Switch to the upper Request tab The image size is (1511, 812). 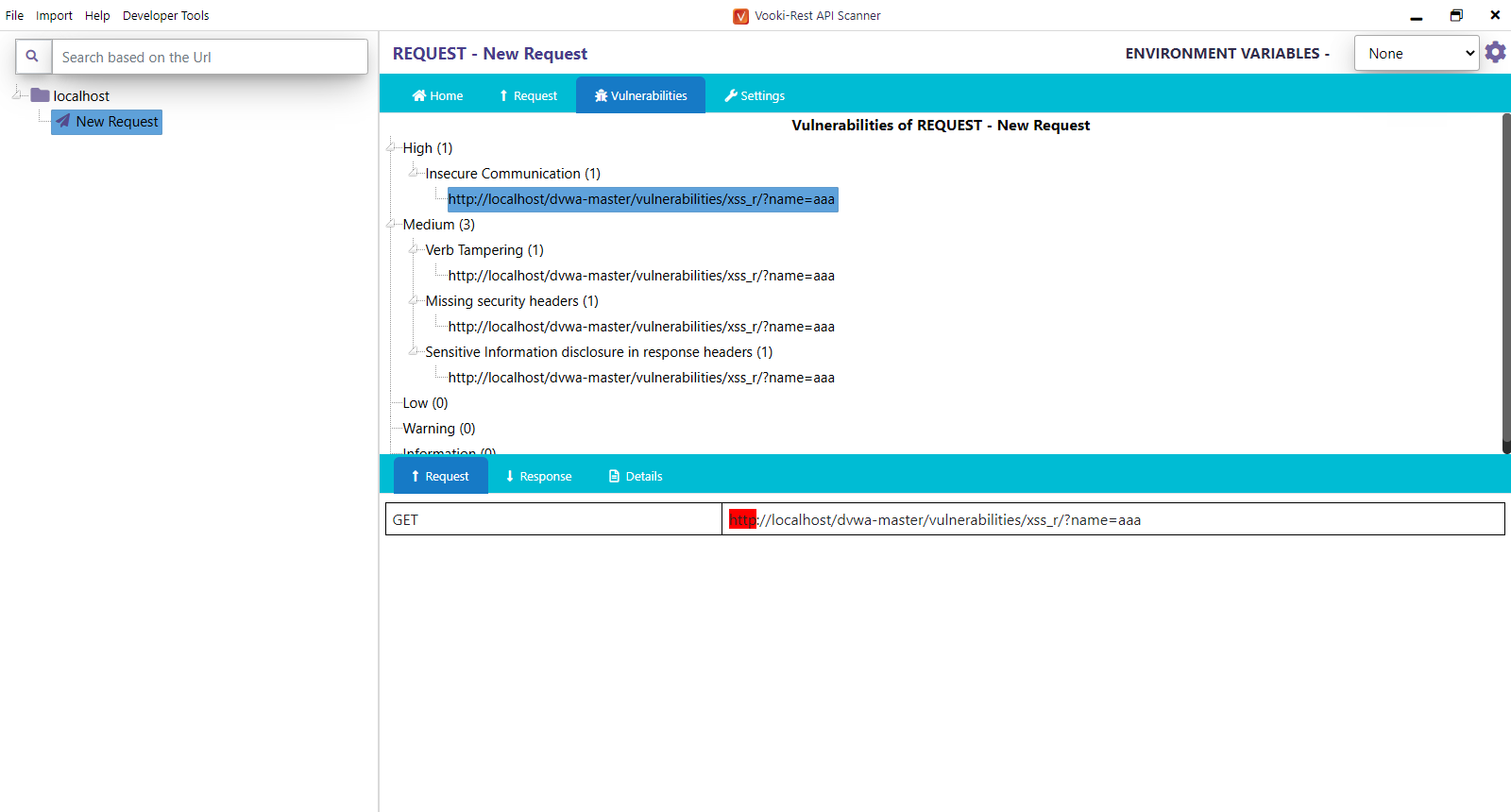[x=528, y=95]
